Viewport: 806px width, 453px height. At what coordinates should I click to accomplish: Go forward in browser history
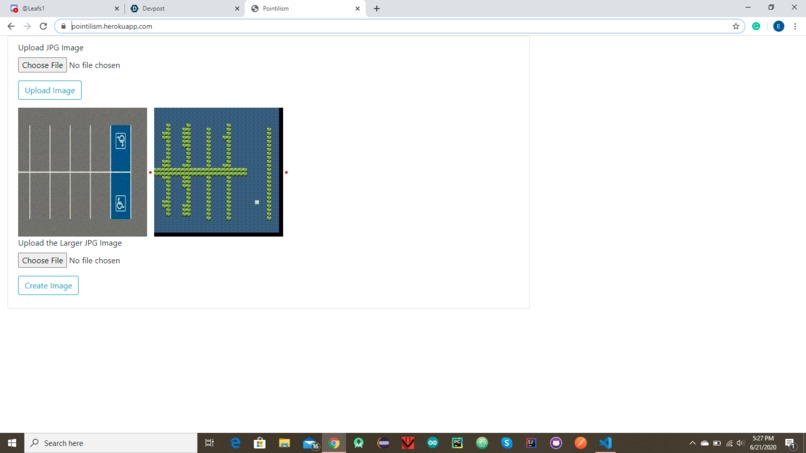click(x=27, y=26)
